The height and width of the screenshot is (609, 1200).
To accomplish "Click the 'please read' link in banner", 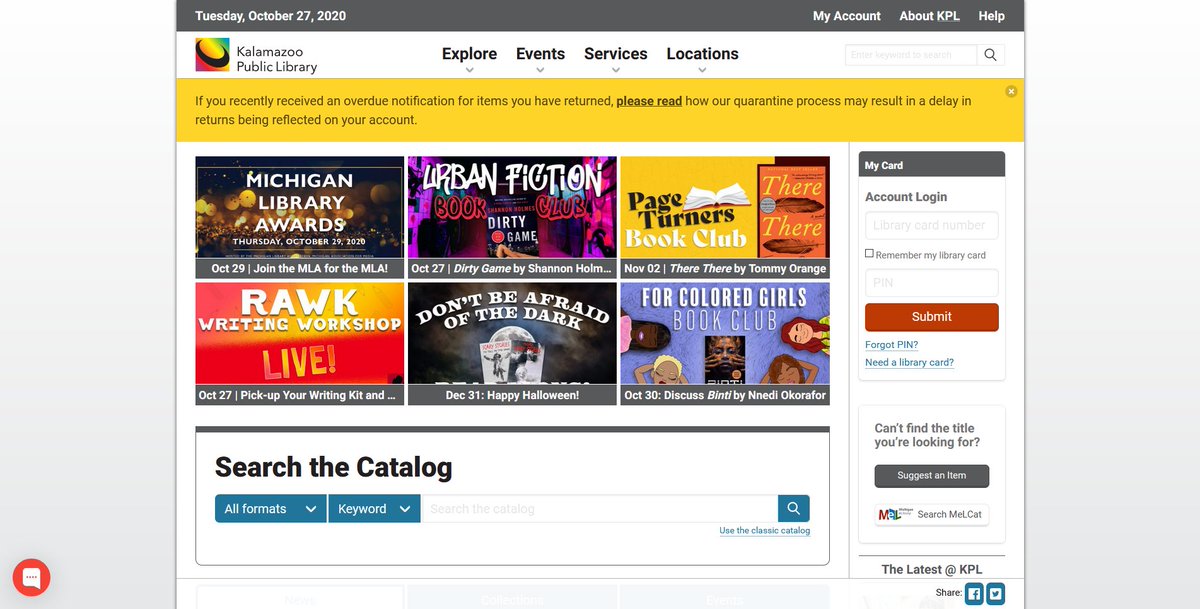I will [x=649, y=101].
